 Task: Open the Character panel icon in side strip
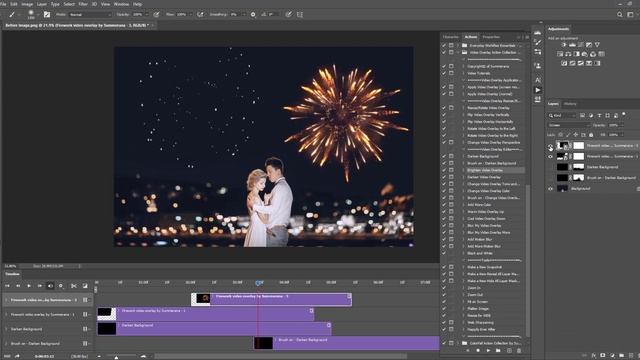(538, 80)
